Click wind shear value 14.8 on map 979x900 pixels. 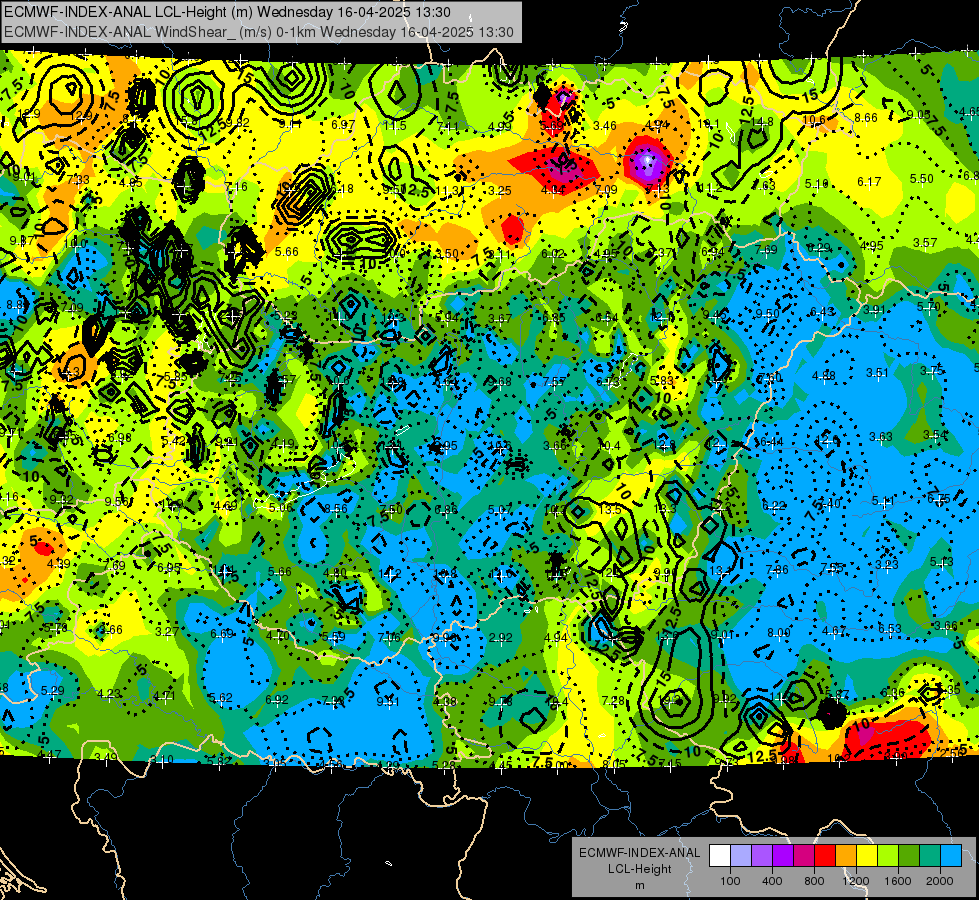click(762, 122)
